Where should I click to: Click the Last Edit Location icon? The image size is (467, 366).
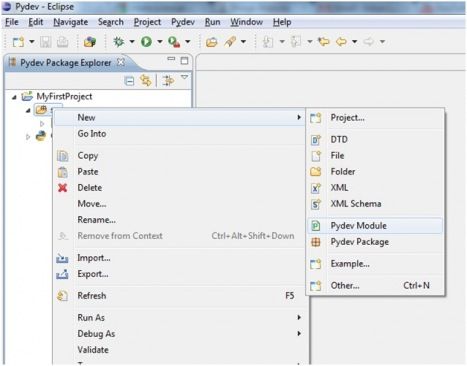click(x=323, y=42)
